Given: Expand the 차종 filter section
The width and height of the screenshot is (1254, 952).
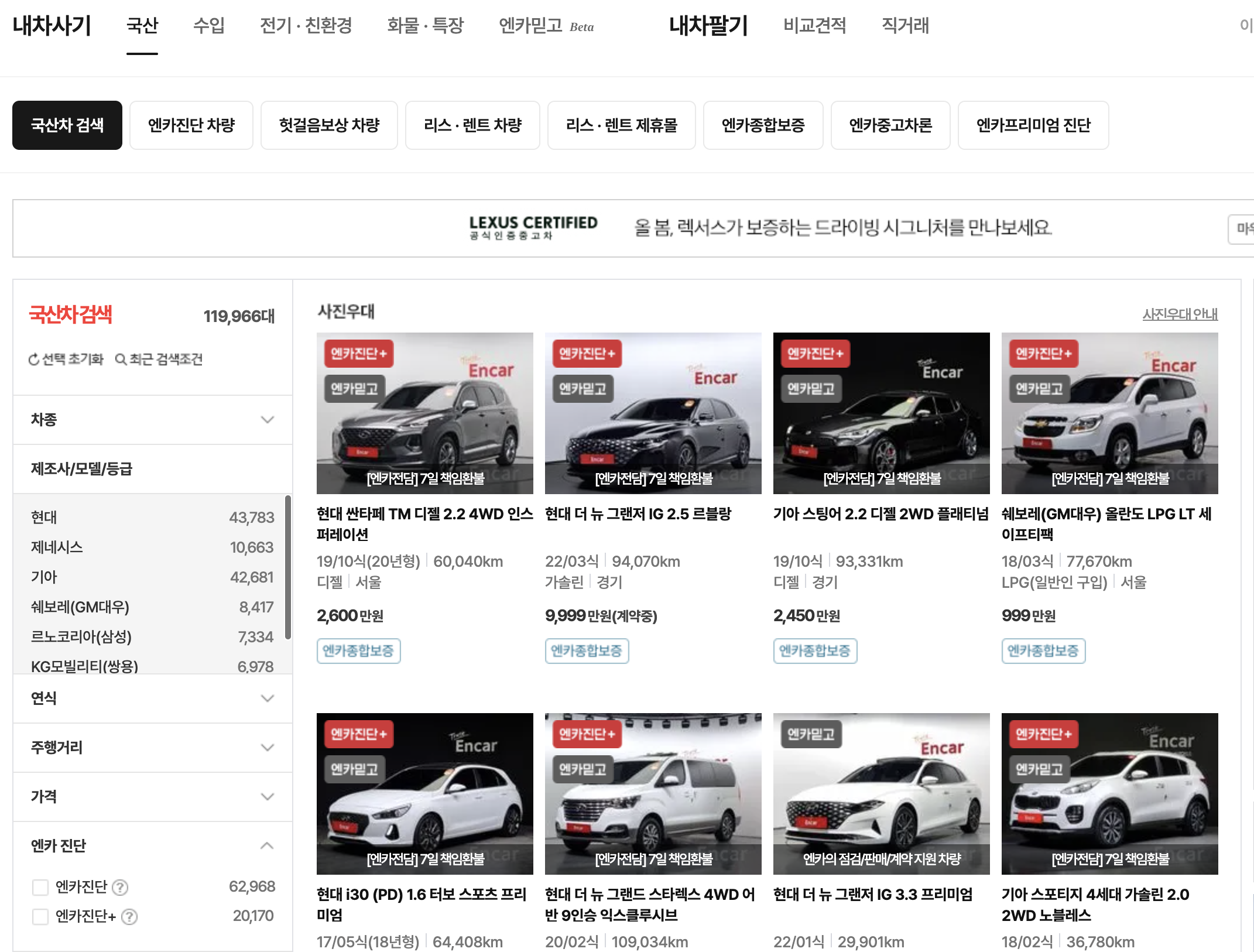Looking at the screenshot, I should click(267, 420).
